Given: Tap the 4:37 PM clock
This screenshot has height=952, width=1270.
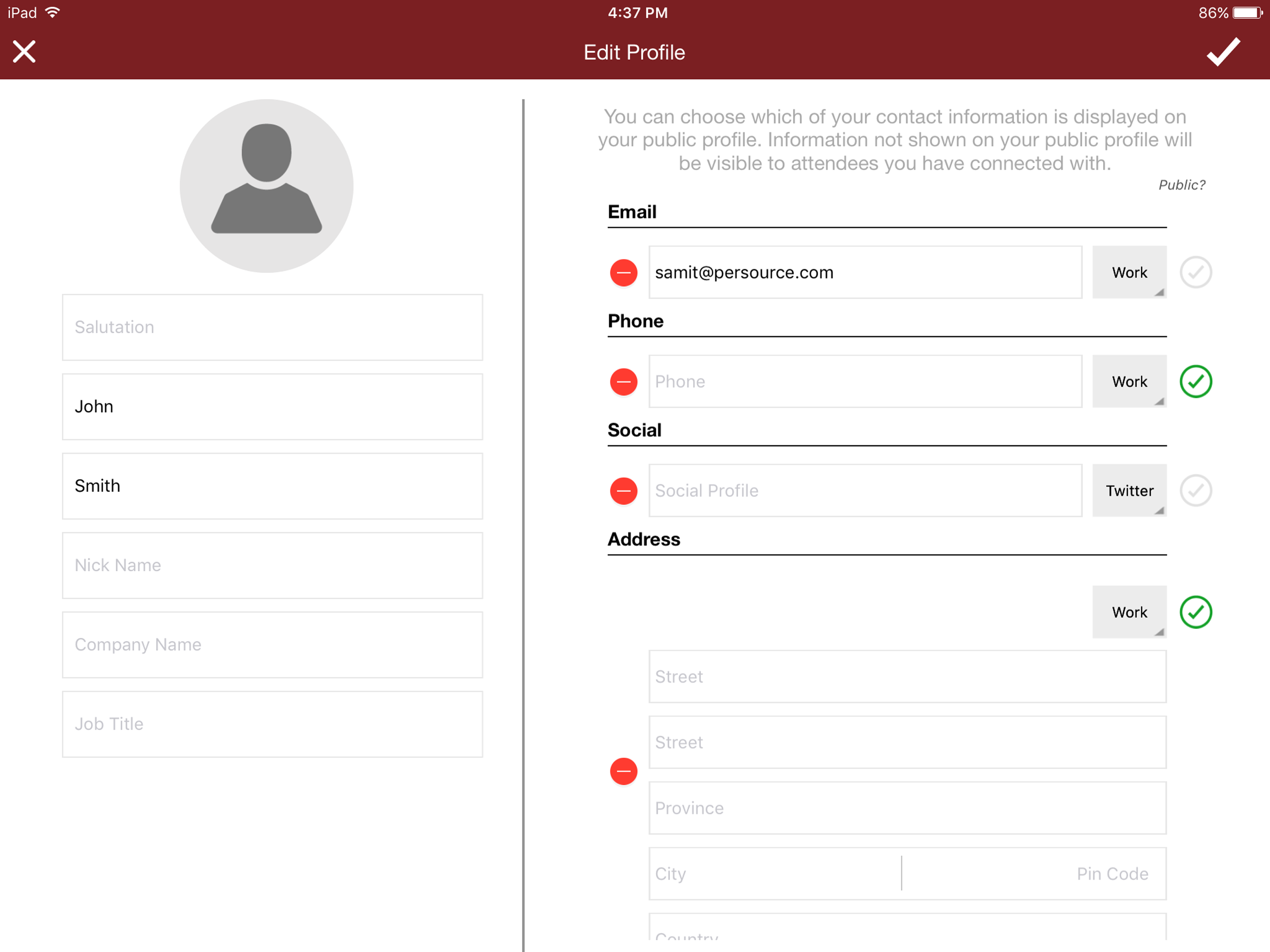Looking at the screenshot, I should [637, 13].
